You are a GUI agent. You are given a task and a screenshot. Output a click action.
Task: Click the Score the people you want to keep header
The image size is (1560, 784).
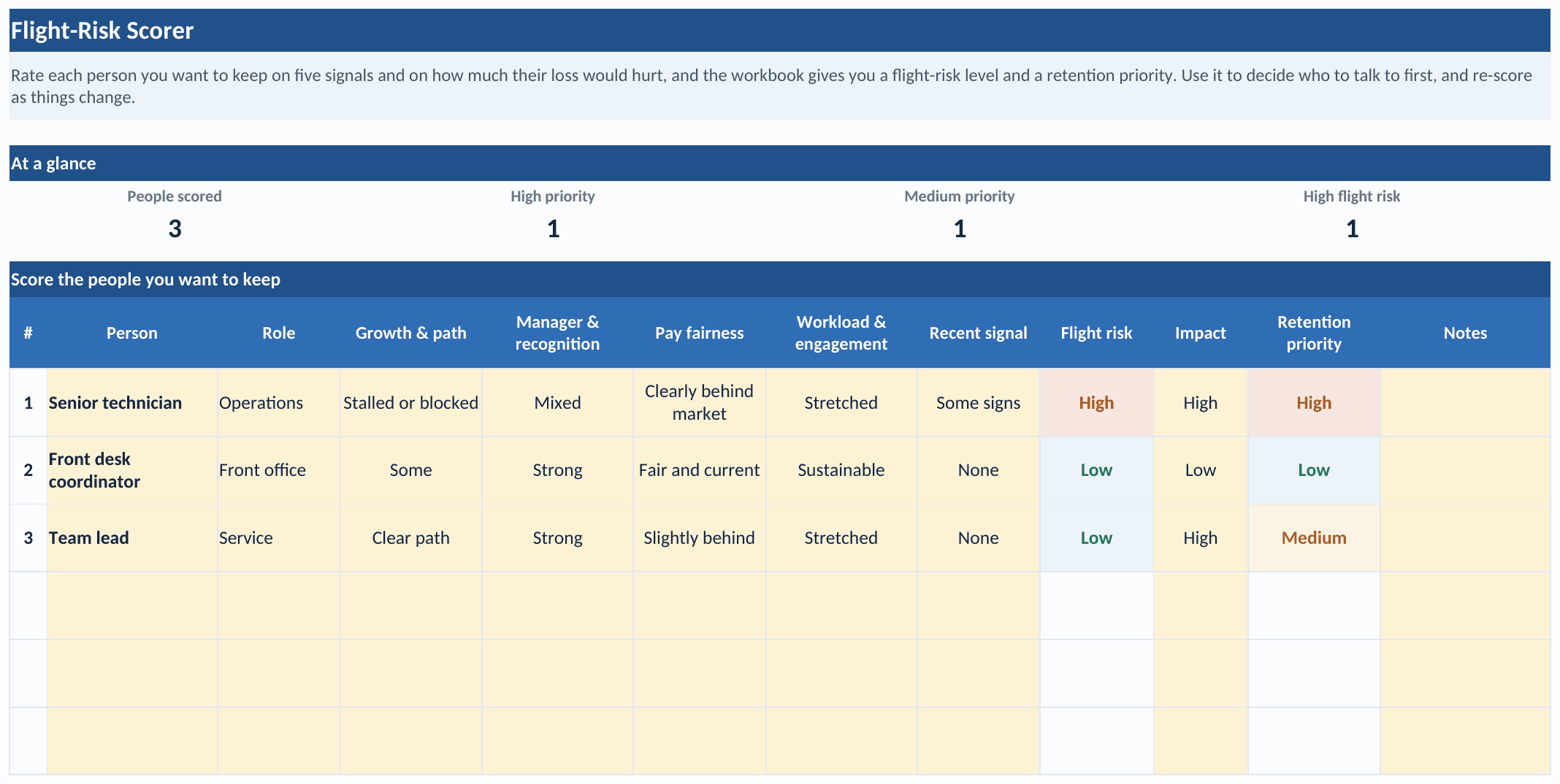click(779, 280)
